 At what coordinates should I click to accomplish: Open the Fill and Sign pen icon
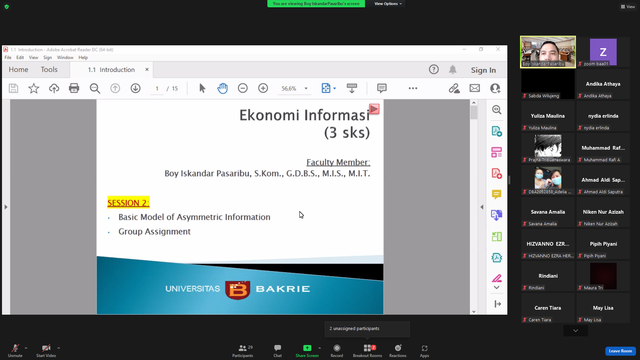point(454,88)
